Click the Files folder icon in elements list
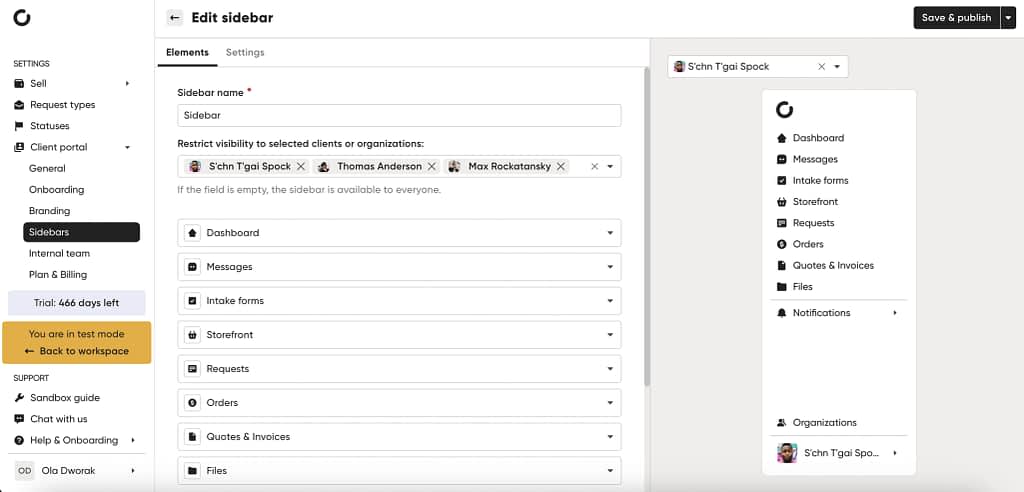Image resolution: width=1024 pixels, height=492 pixels. click(192, 470)
